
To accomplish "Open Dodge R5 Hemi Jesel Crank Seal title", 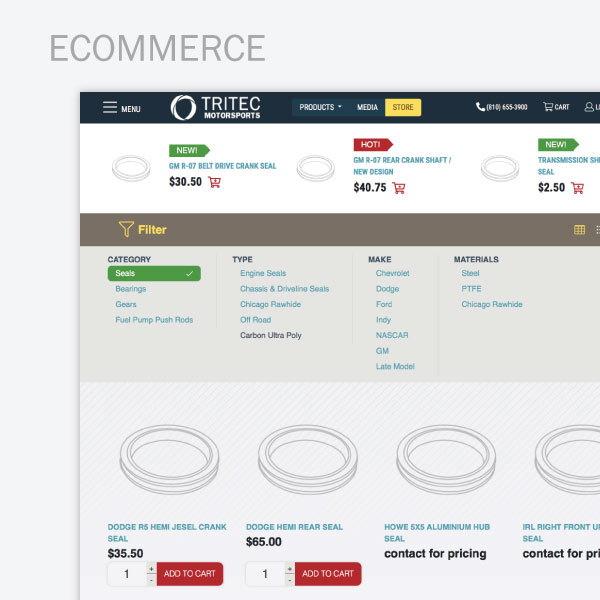I will pyautogui.click(x=167, y=533).
